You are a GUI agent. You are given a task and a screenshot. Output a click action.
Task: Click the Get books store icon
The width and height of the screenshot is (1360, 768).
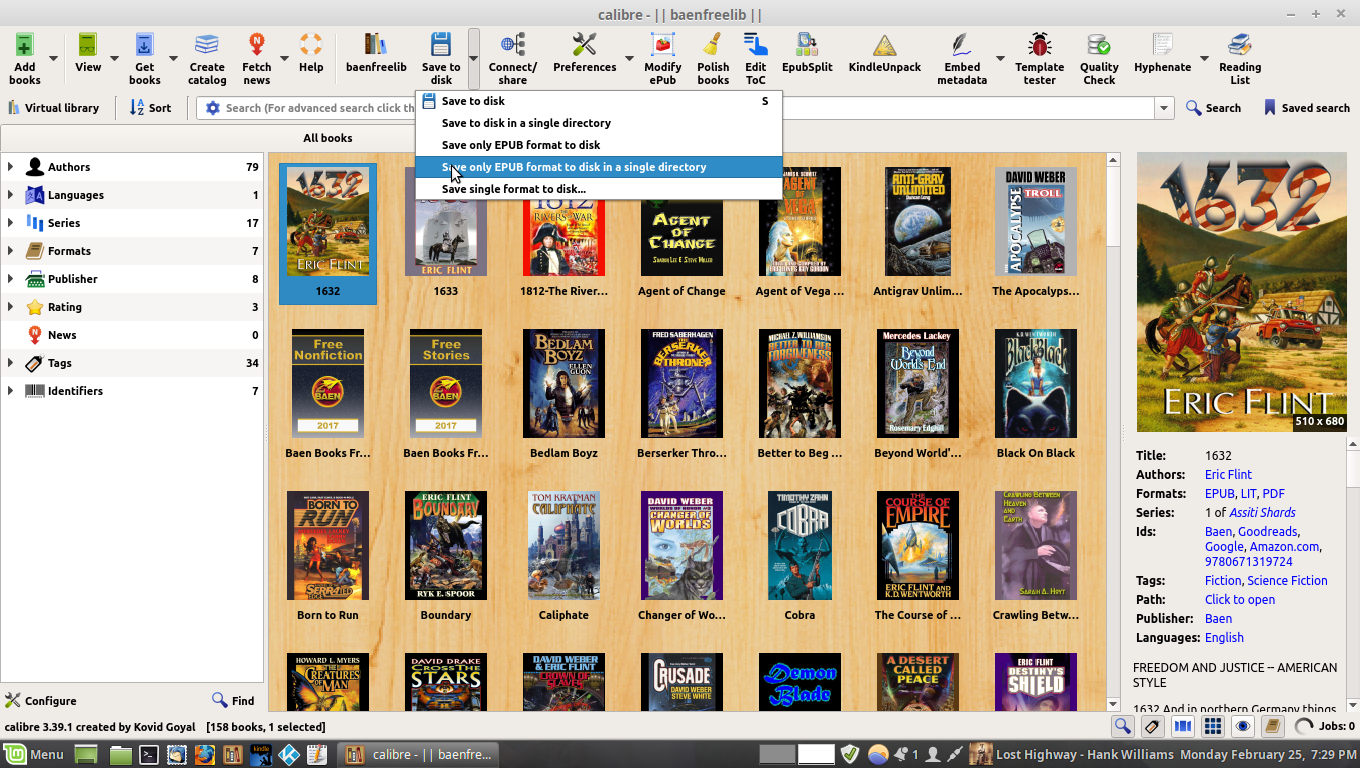point(145,46)
